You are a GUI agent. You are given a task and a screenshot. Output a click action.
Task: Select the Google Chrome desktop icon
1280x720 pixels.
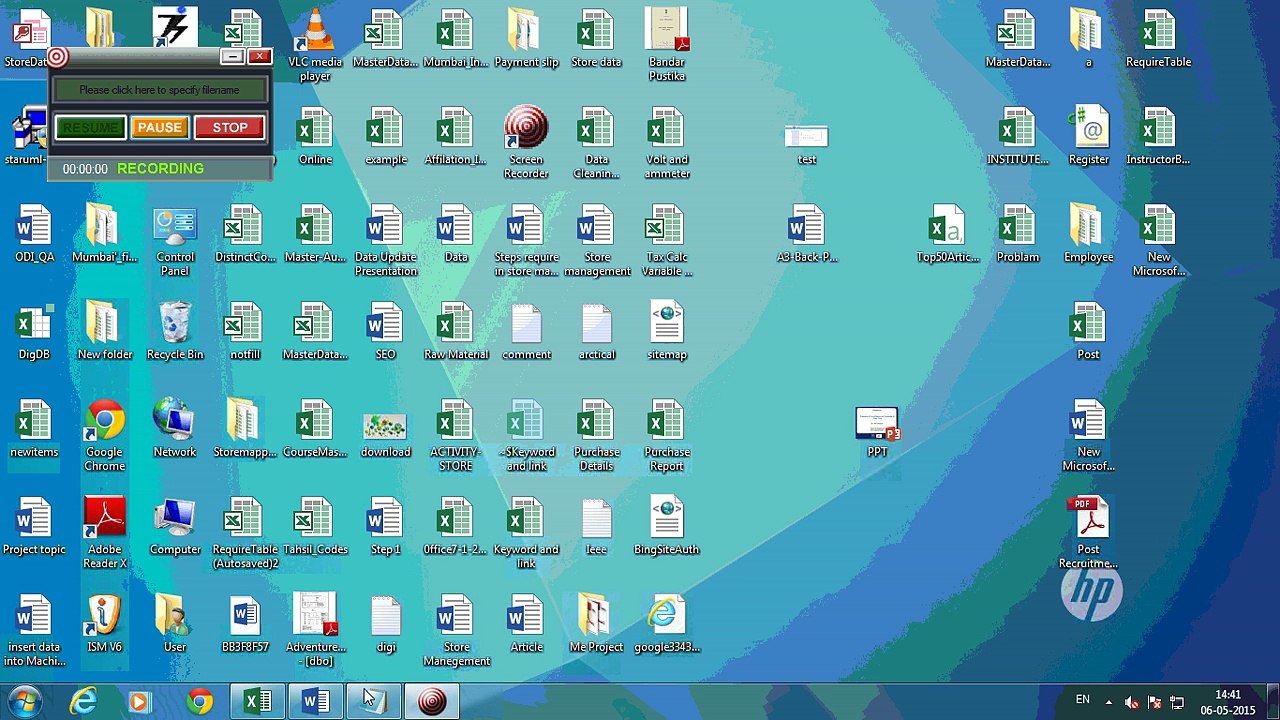click(105, 436)
